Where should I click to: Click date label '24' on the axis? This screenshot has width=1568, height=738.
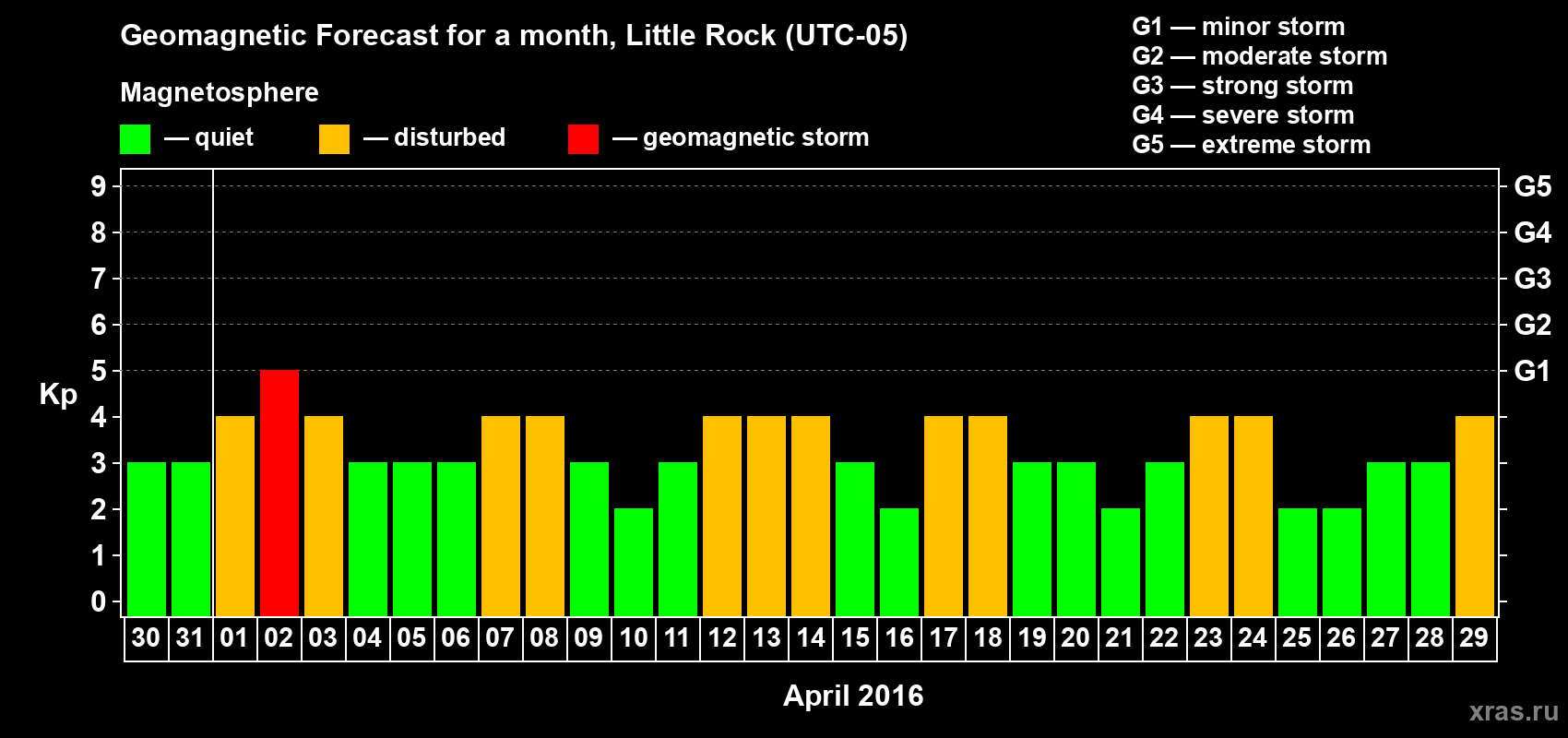(x=1253, y=637)
